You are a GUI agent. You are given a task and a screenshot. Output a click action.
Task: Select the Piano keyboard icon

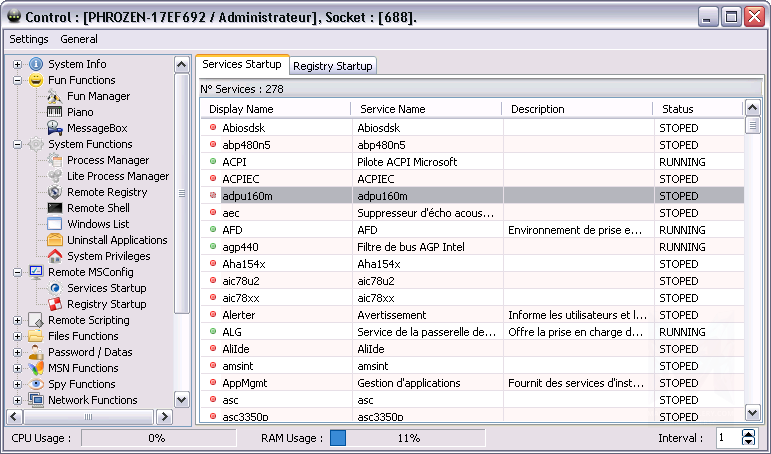pos(55,112)
